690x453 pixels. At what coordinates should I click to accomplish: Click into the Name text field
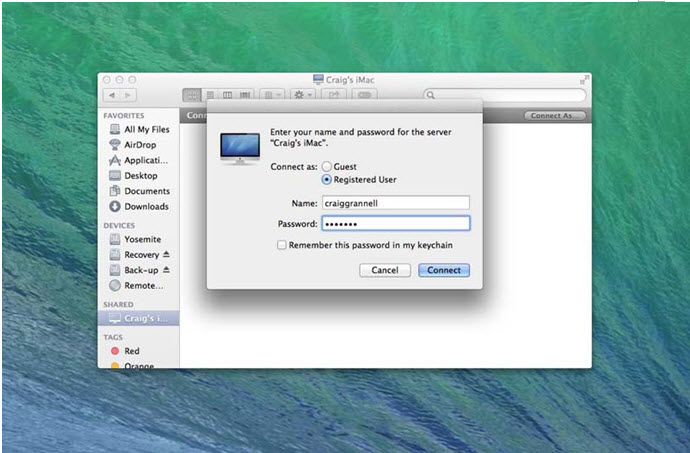click(395, 203)
